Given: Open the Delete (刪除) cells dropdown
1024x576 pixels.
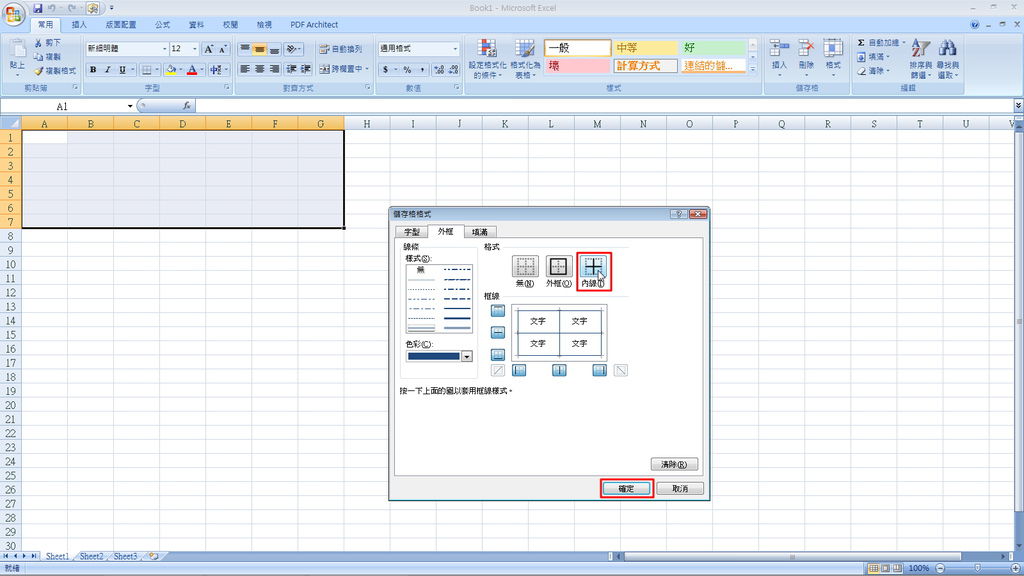Looking at the screenshot, I should pyautogui.click(x=807, y=57).
